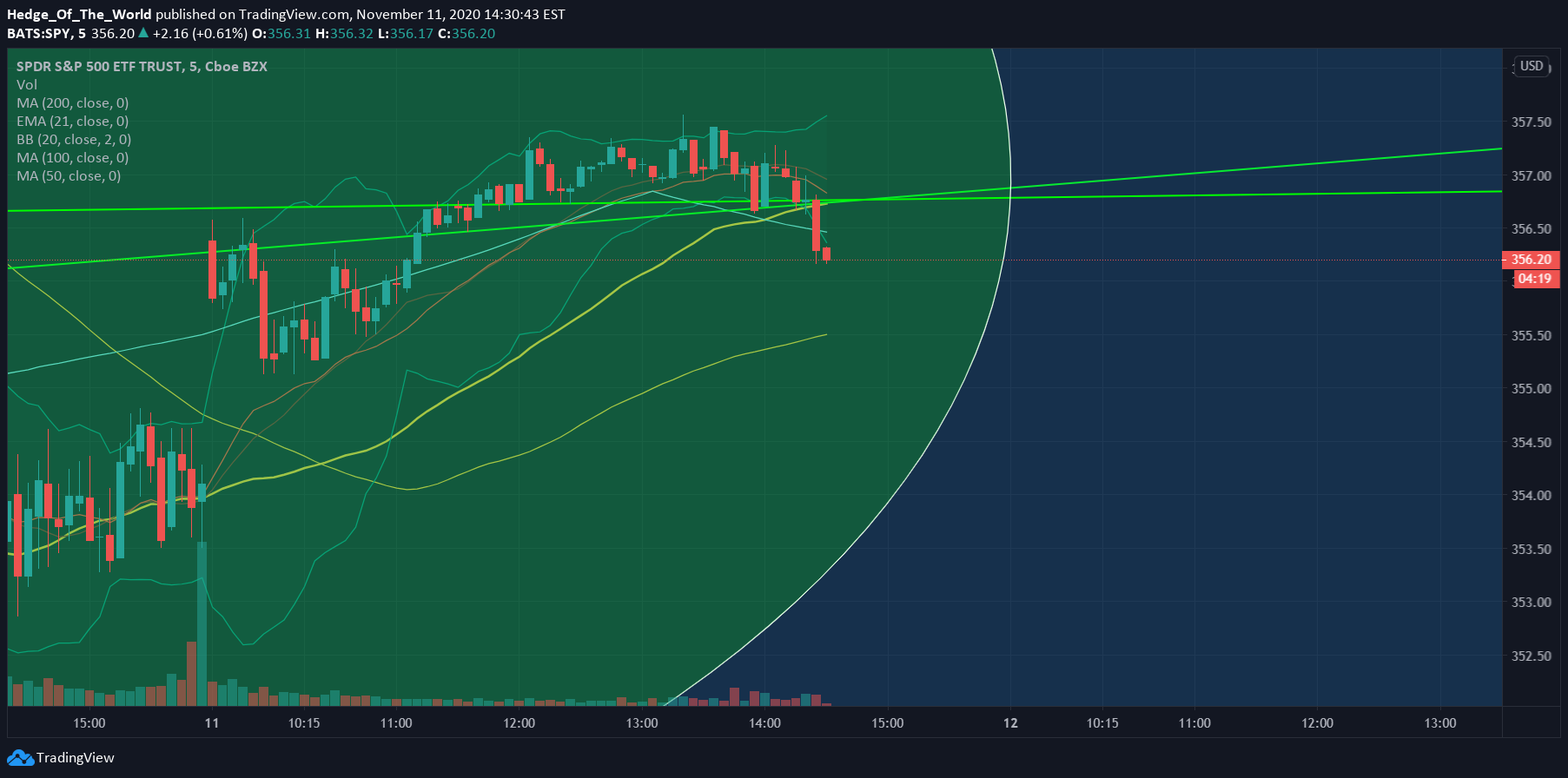Select the BB (20, close, 2, 0) indicator
This screenshot has height=778, width=1568.
[x=74, y=139]
